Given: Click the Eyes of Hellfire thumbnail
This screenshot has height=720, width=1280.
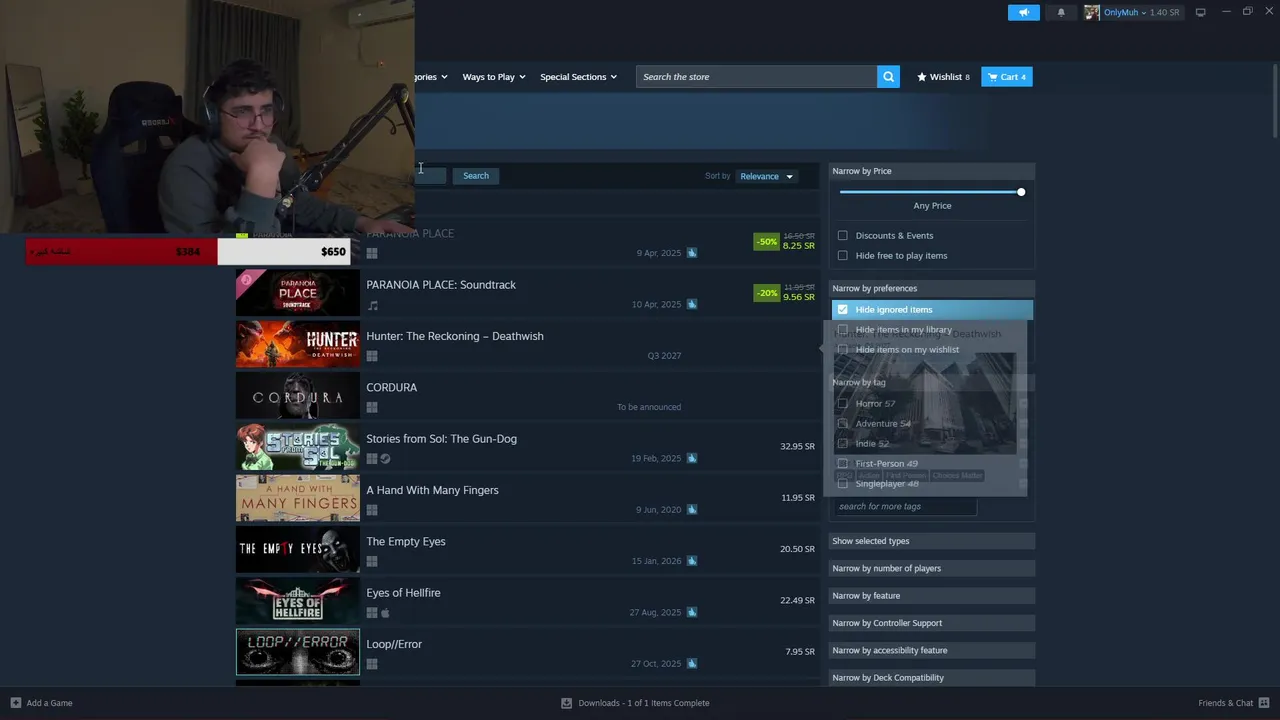Looking at the screenshot, I should click(x=297, y=601).
